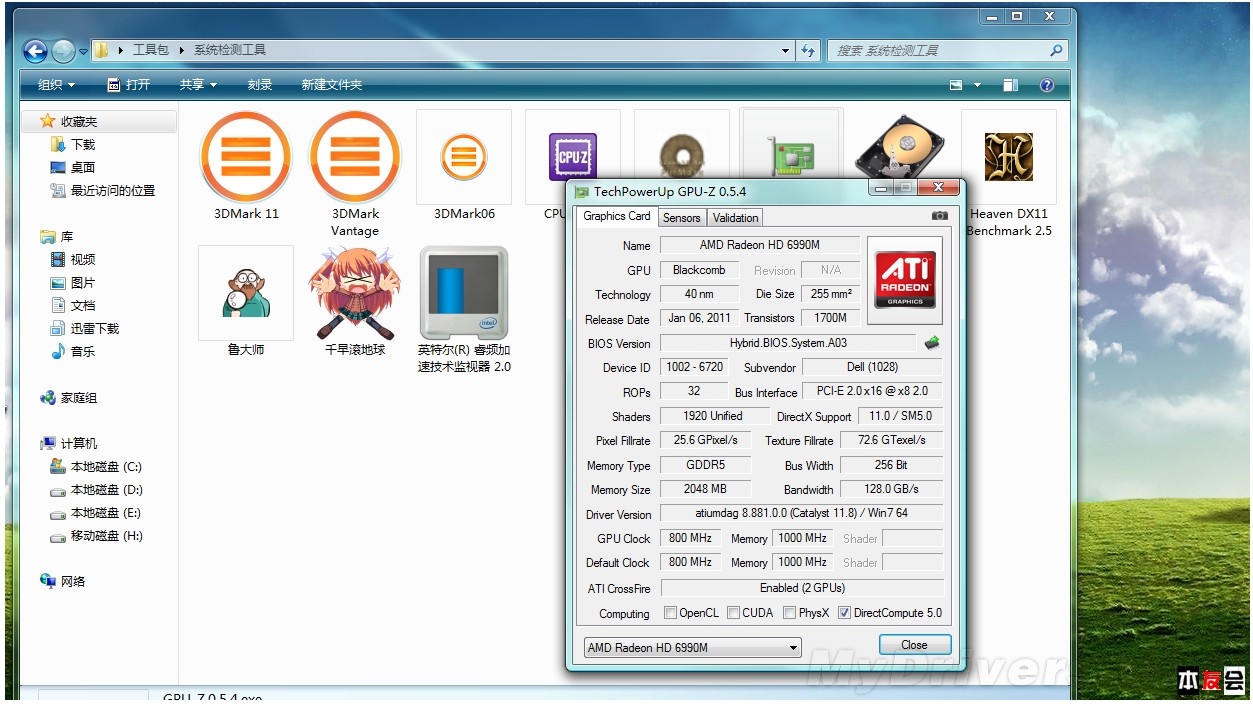Expand the 共享 dropdown menu
Viewport: 1253px width, 707px height.
tap(198, 85)
